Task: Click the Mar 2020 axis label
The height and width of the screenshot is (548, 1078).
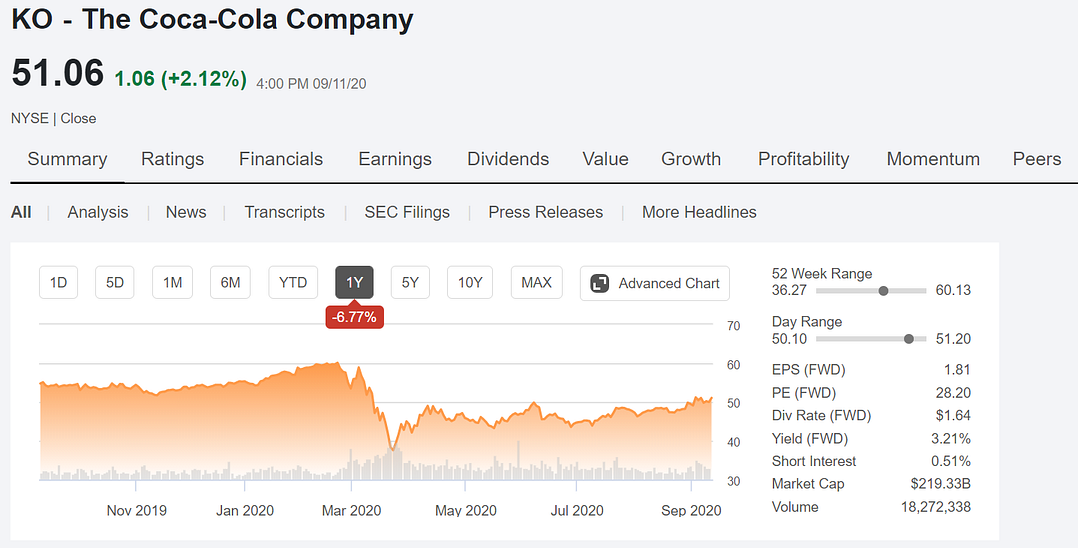Action: click(351, 511)
